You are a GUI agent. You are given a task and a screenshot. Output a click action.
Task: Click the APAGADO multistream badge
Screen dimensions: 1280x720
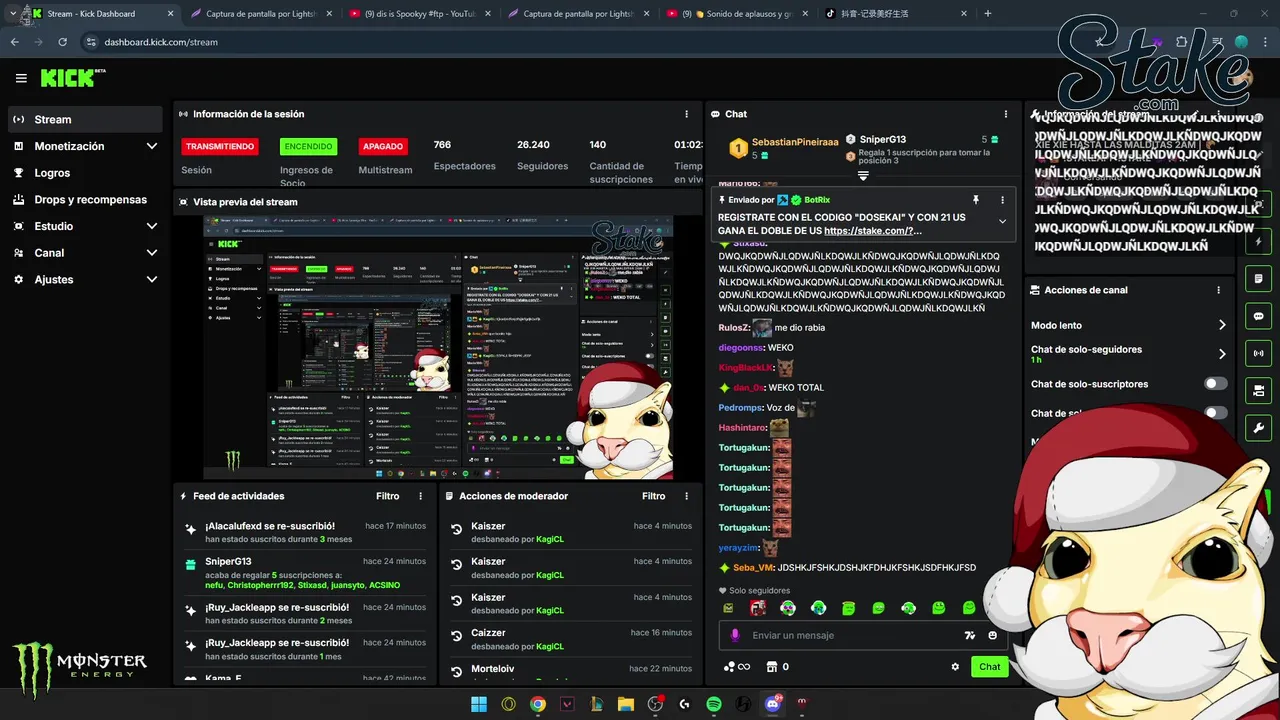pyautogui.click(x=383, y=146)
